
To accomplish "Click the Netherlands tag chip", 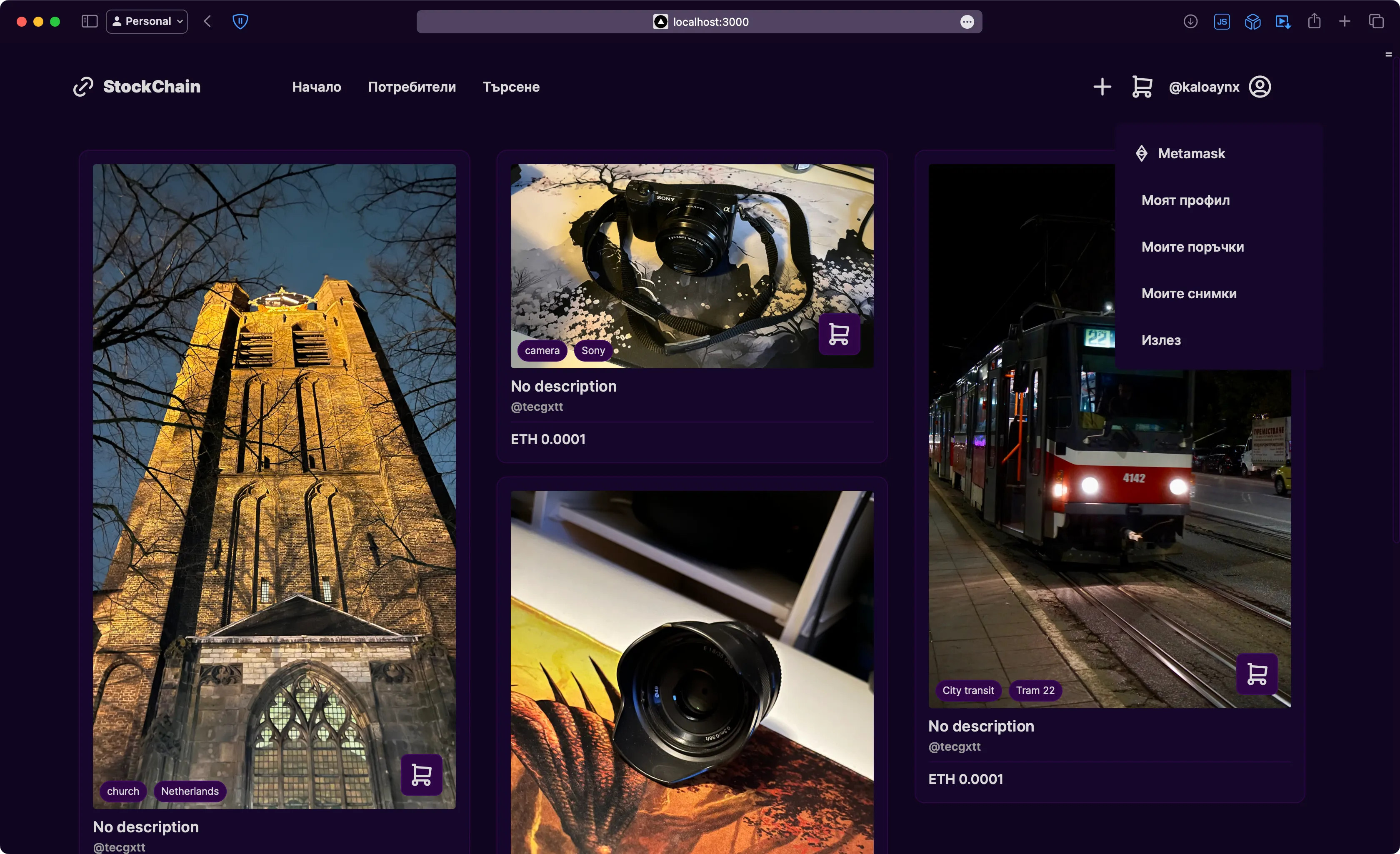I will tap(190, 791).
